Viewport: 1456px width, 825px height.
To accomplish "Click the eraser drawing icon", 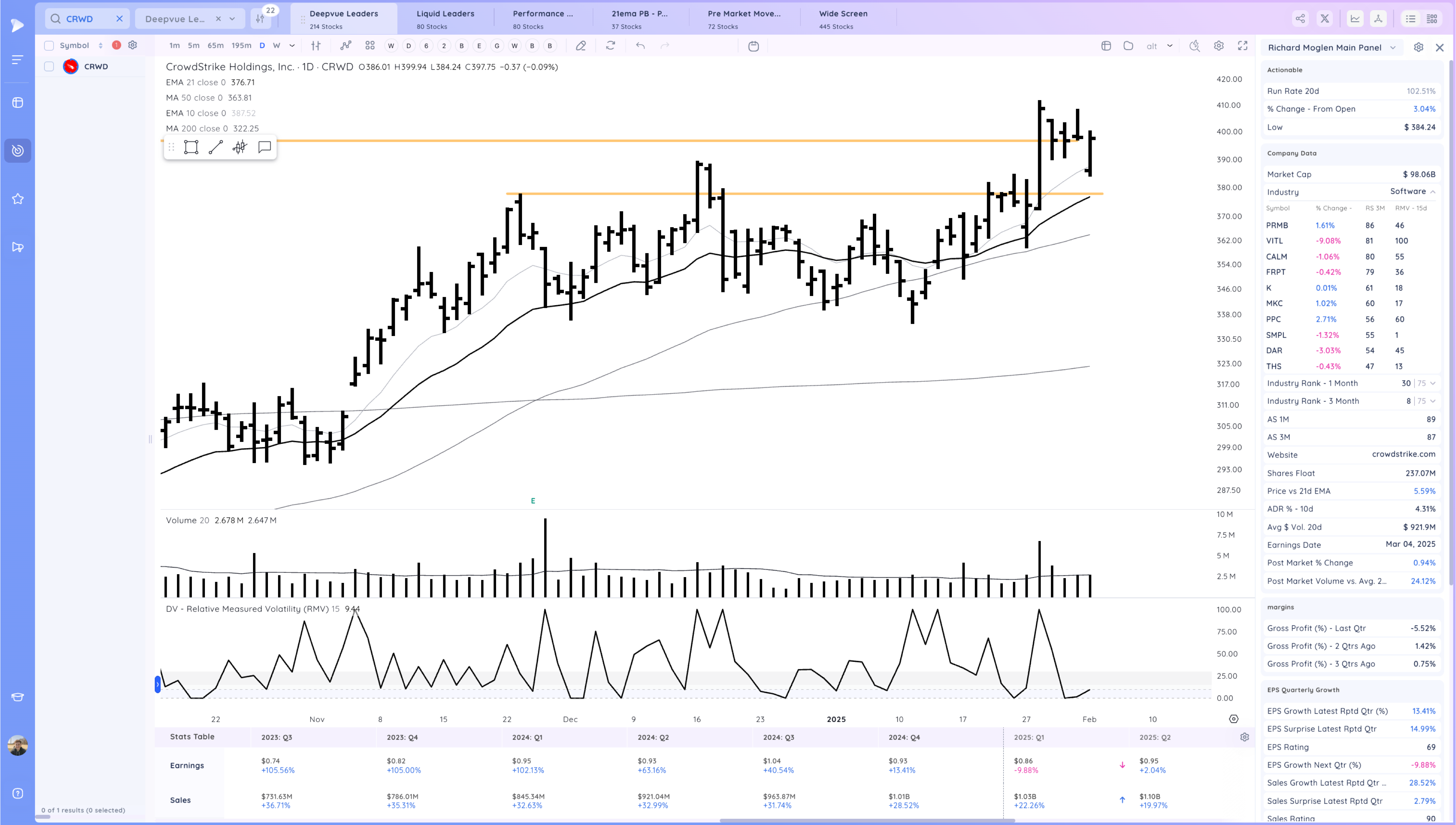I will click(581, 46).
